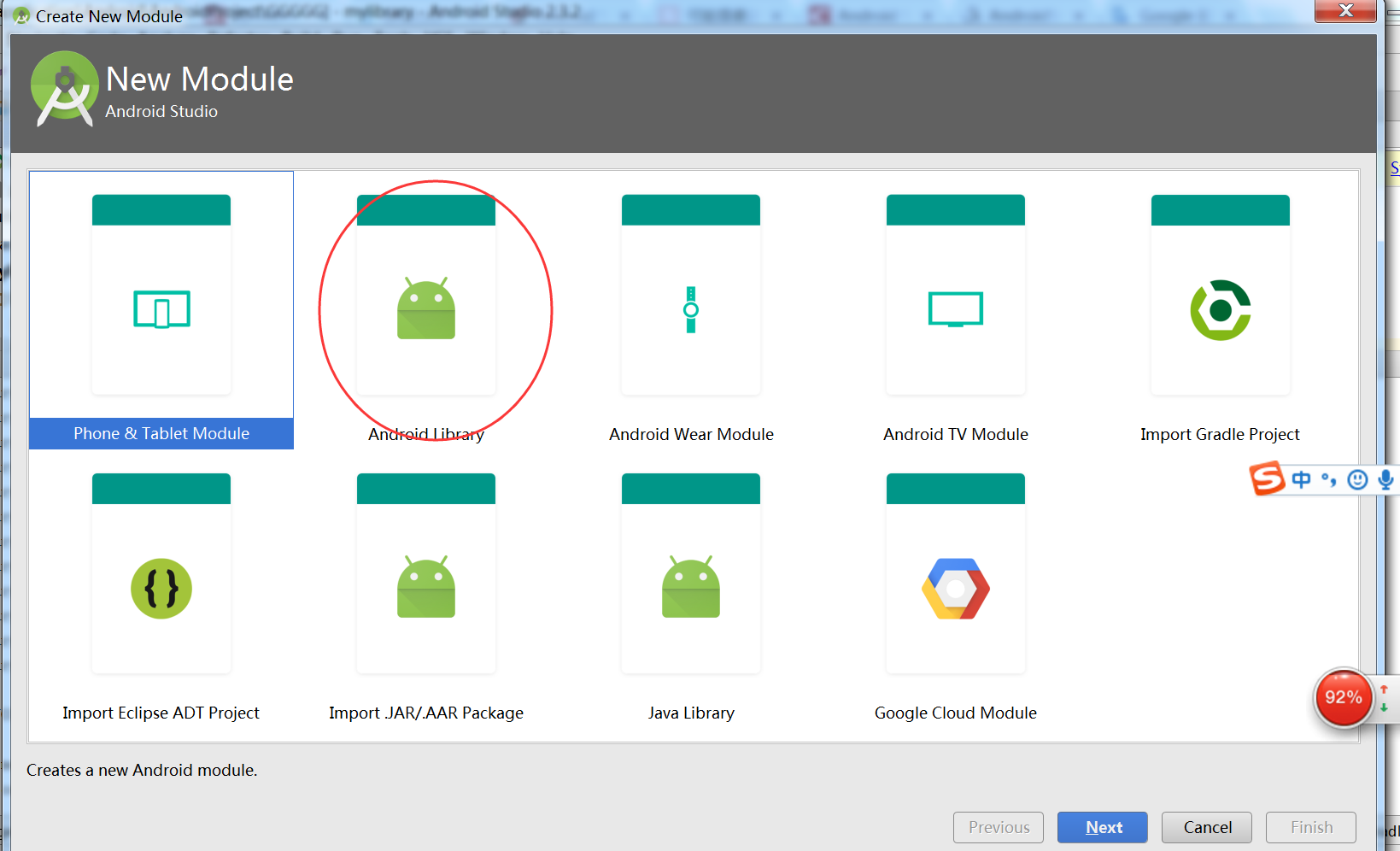
Task: Open the emoji panel on the Sogou bar
Action: (1357, 479)
